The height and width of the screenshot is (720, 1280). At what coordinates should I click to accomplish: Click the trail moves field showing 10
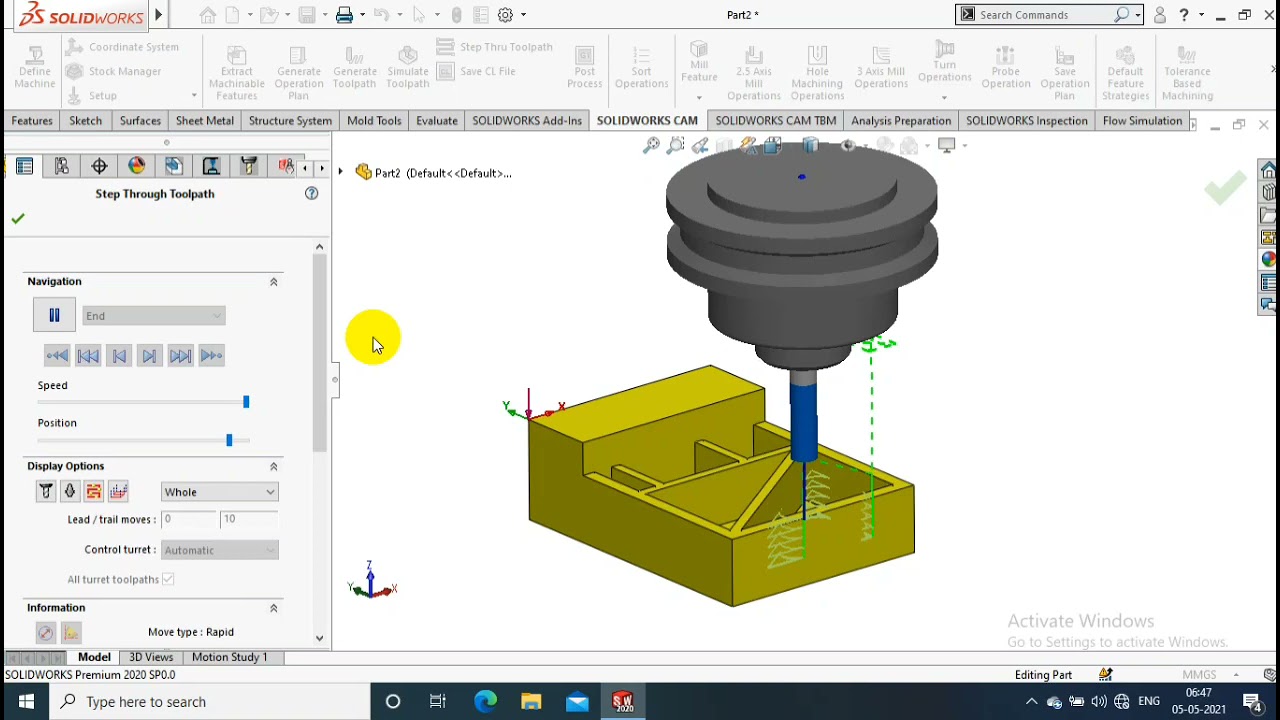[x=249, y=519]
